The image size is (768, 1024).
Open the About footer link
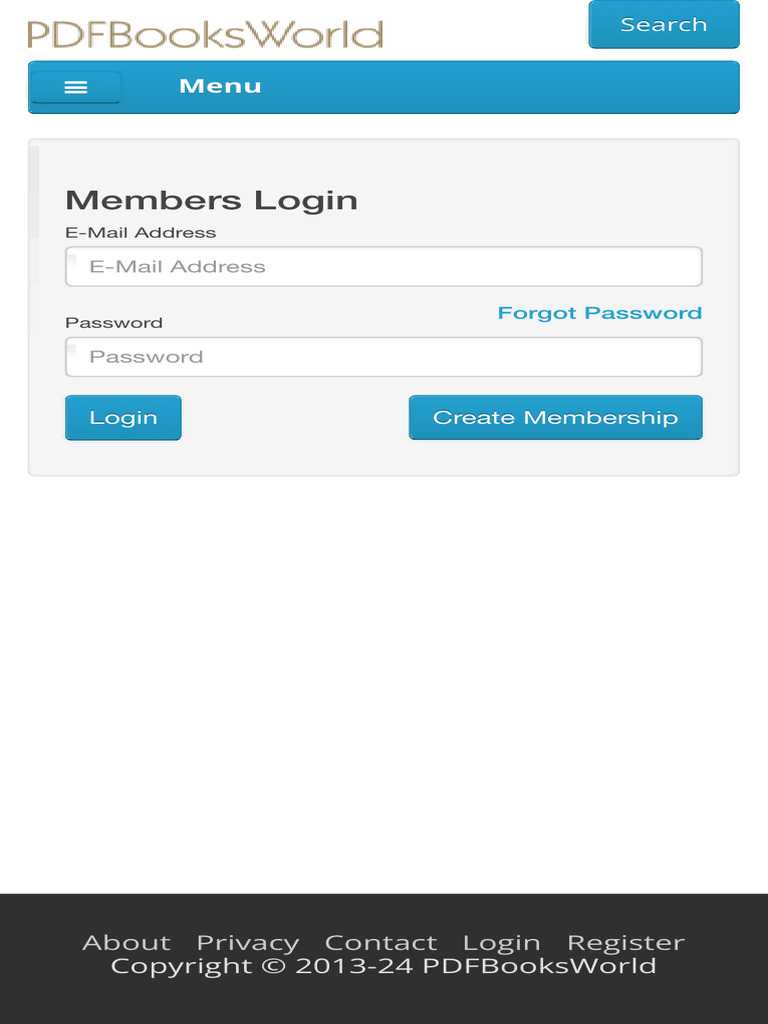tap(126, 943)
